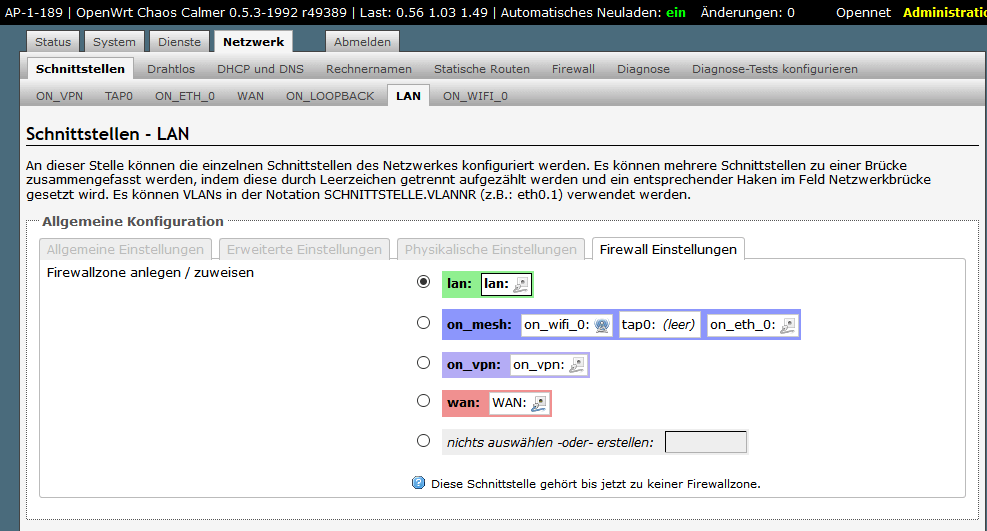
Task: Click the blue help info icon
Action: click(419, 483)
